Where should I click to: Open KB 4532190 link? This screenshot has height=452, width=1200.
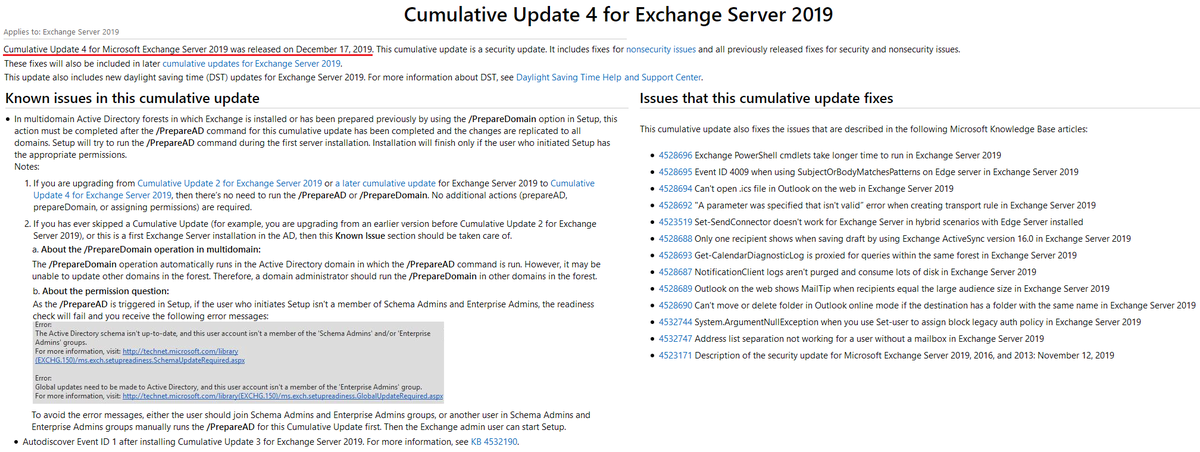click(494, 441)
